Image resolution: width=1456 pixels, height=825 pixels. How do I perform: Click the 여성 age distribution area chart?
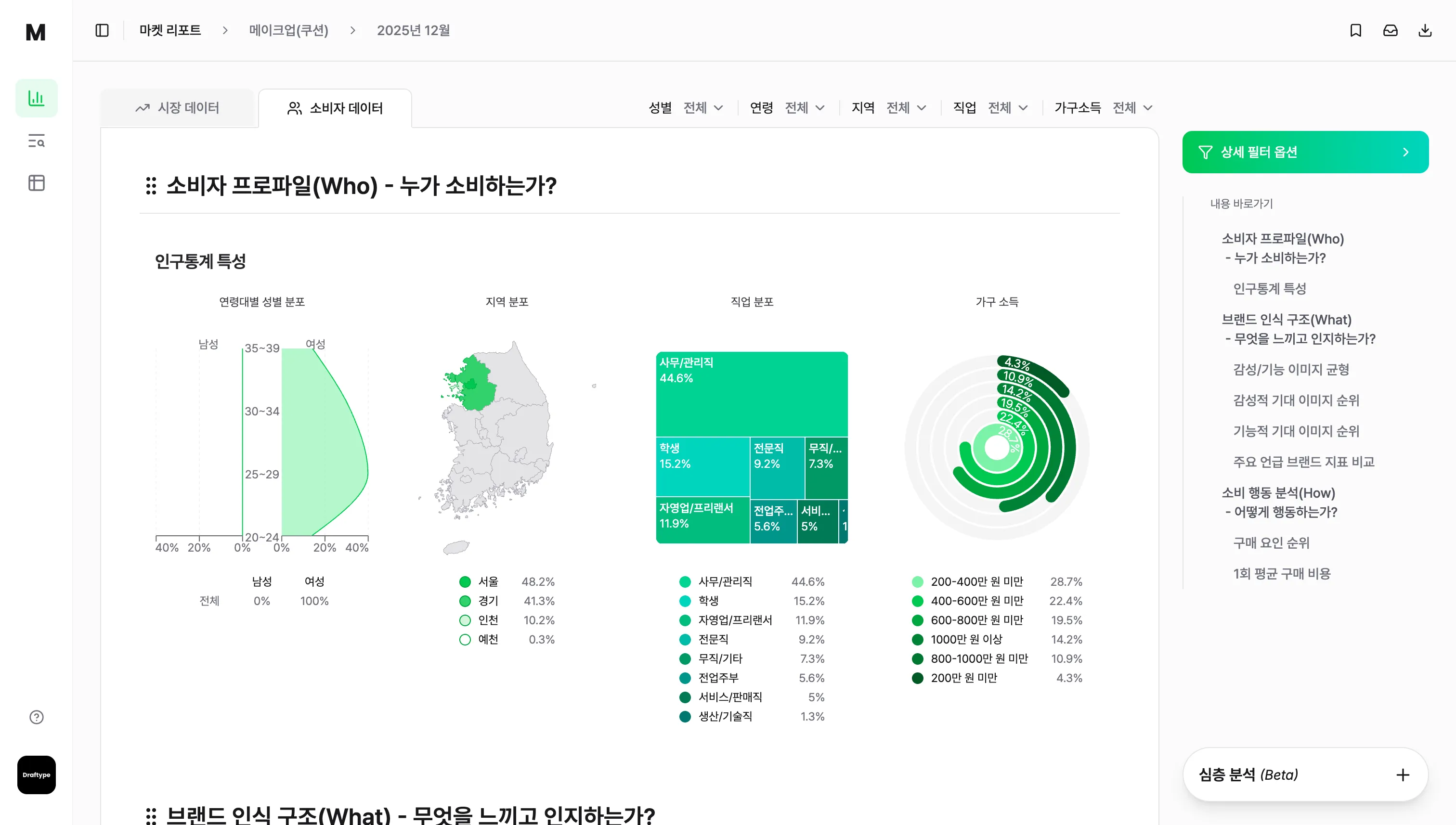324,442
